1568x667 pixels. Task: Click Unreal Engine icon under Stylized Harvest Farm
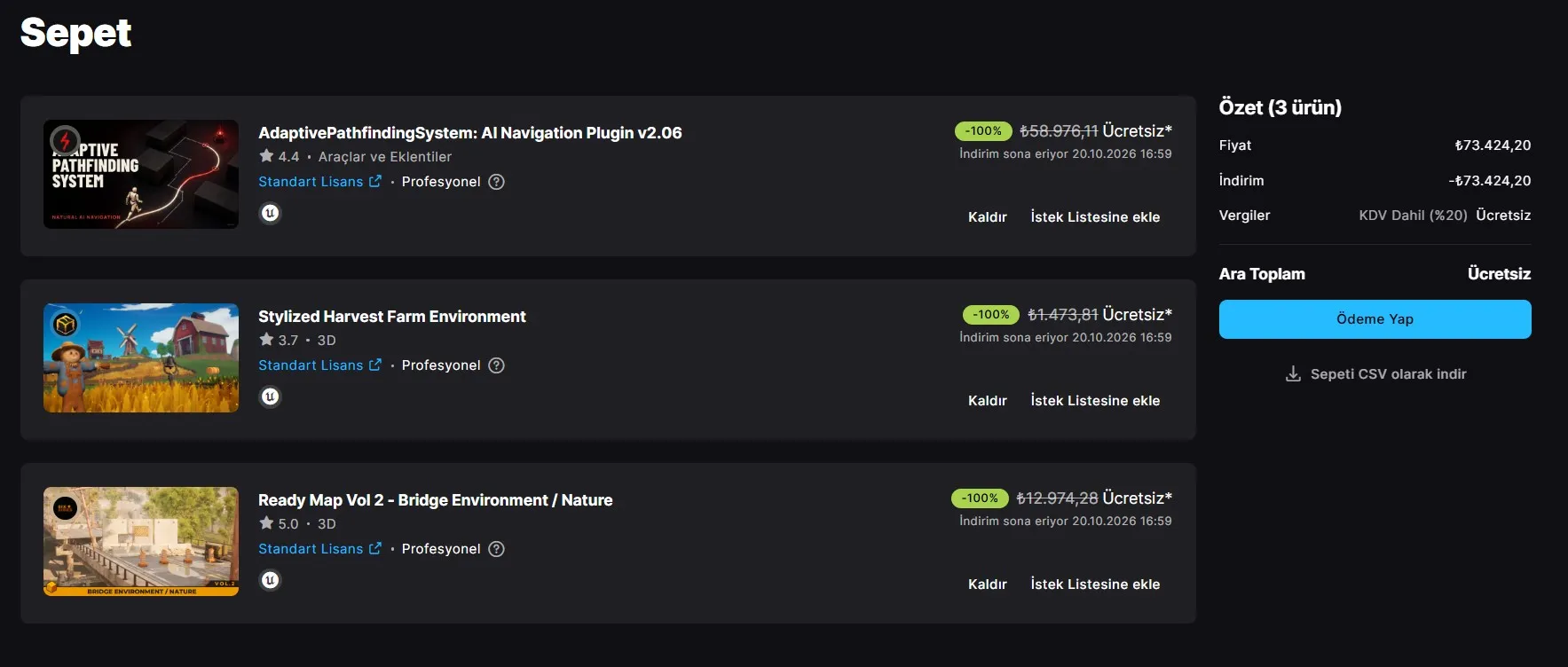[271, 396]
